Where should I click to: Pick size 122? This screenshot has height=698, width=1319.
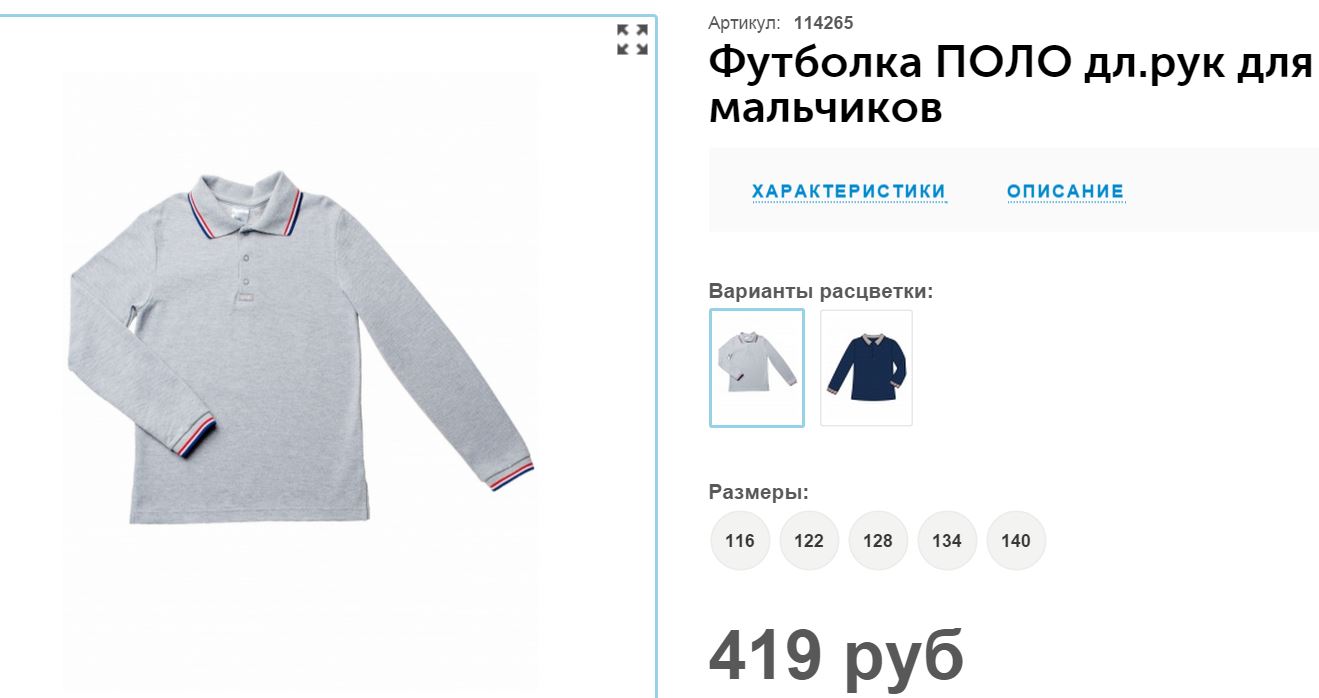(x=809, y=541)
